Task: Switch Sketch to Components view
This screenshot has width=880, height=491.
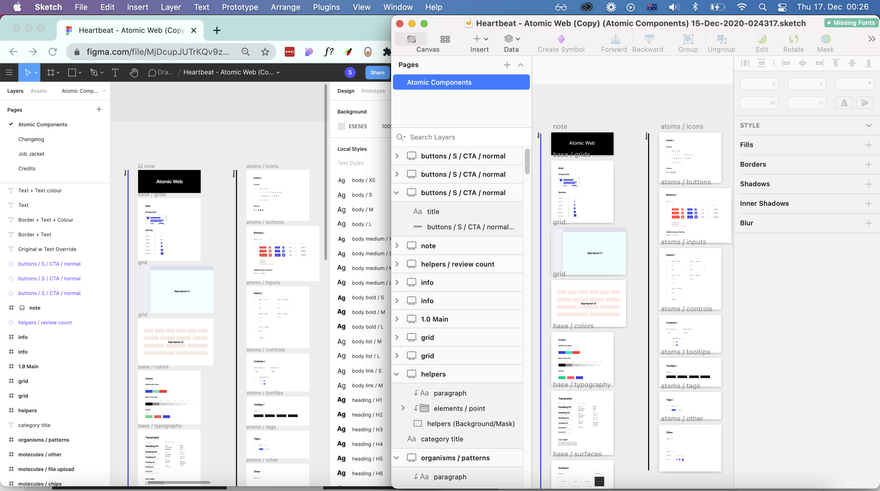Action: (x=445, y=39)
